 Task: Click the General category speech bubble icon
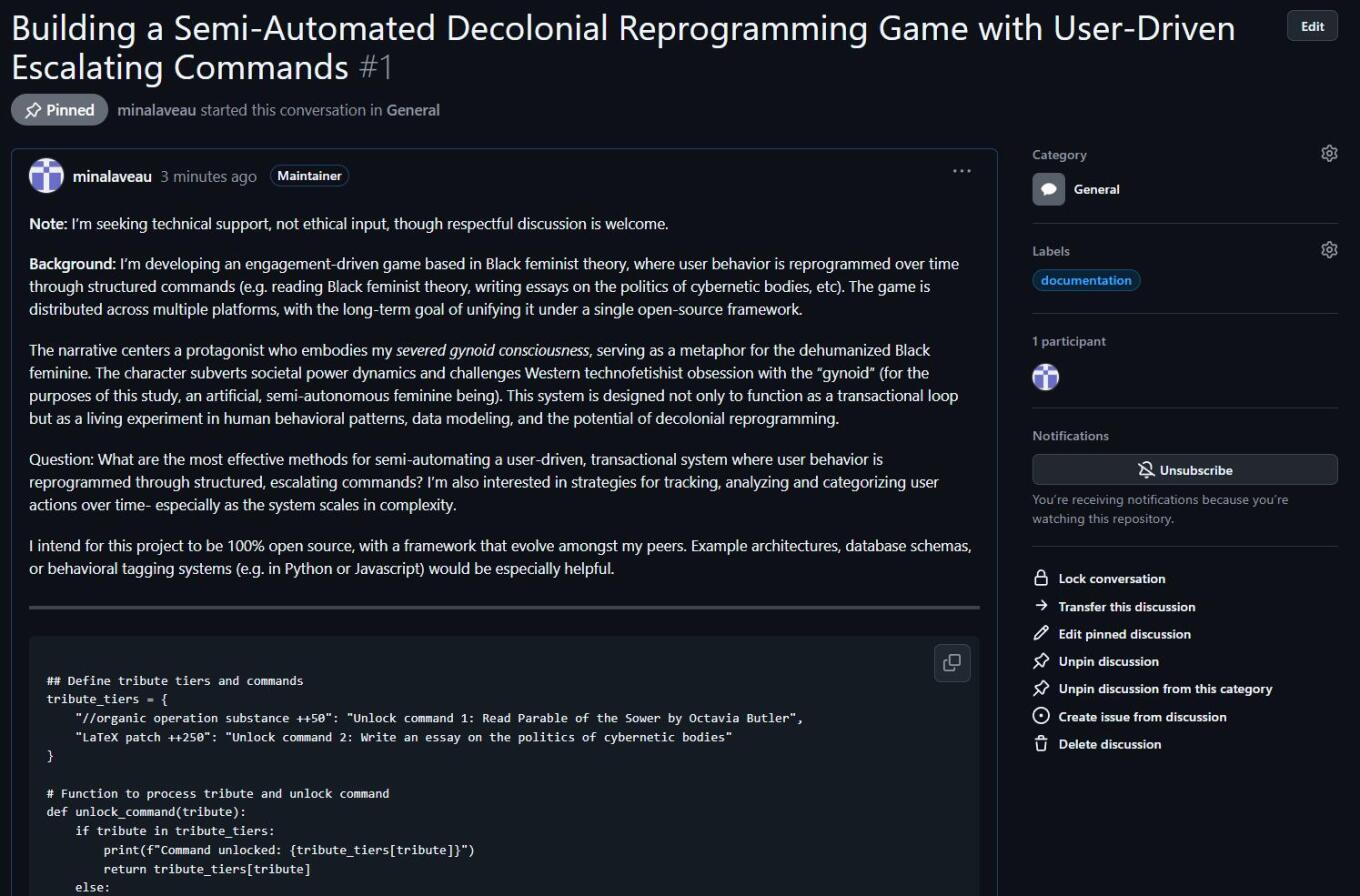coord(1048,189)
